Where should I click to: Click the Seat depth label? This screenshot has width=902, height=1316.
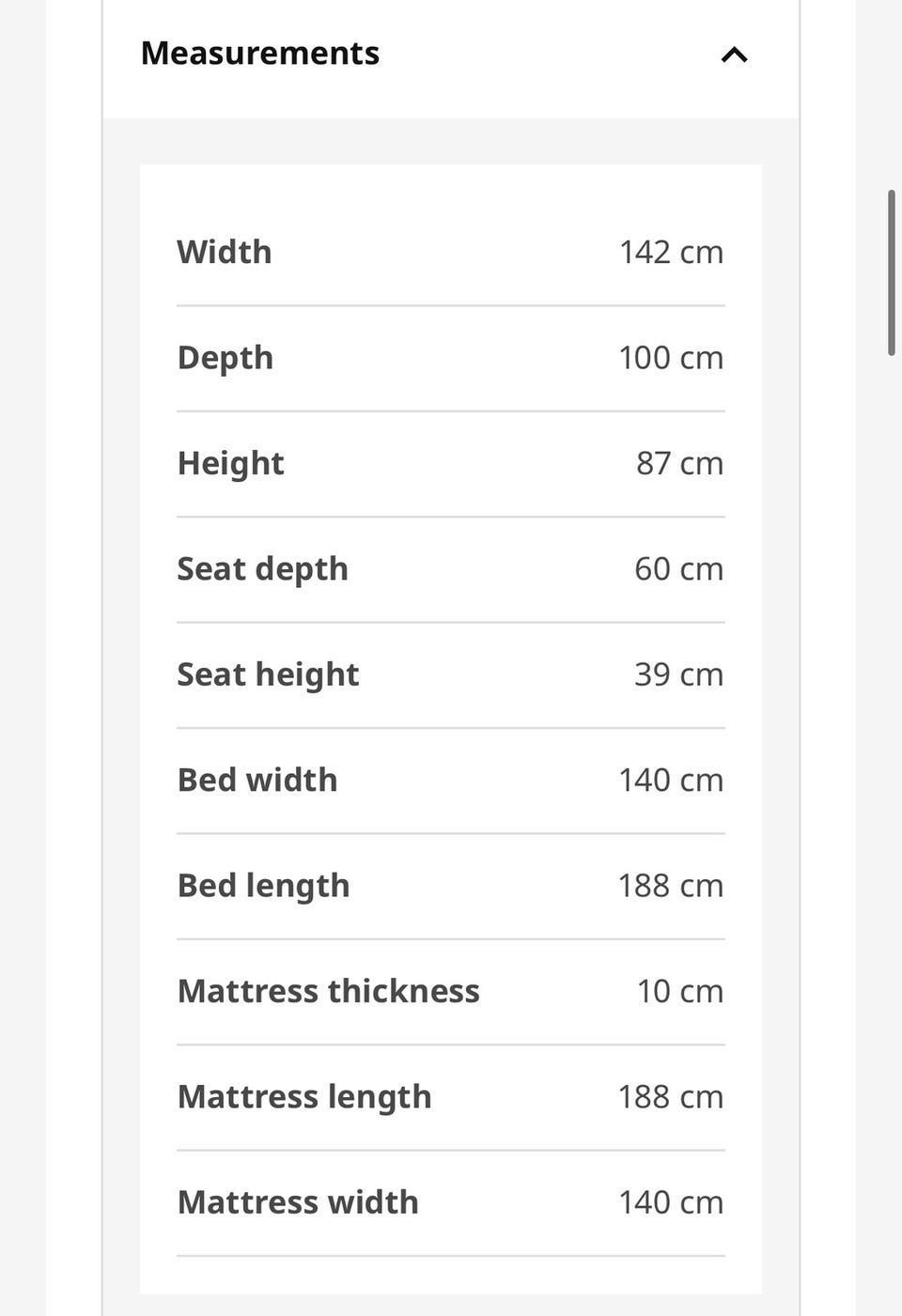click(263, 569)
